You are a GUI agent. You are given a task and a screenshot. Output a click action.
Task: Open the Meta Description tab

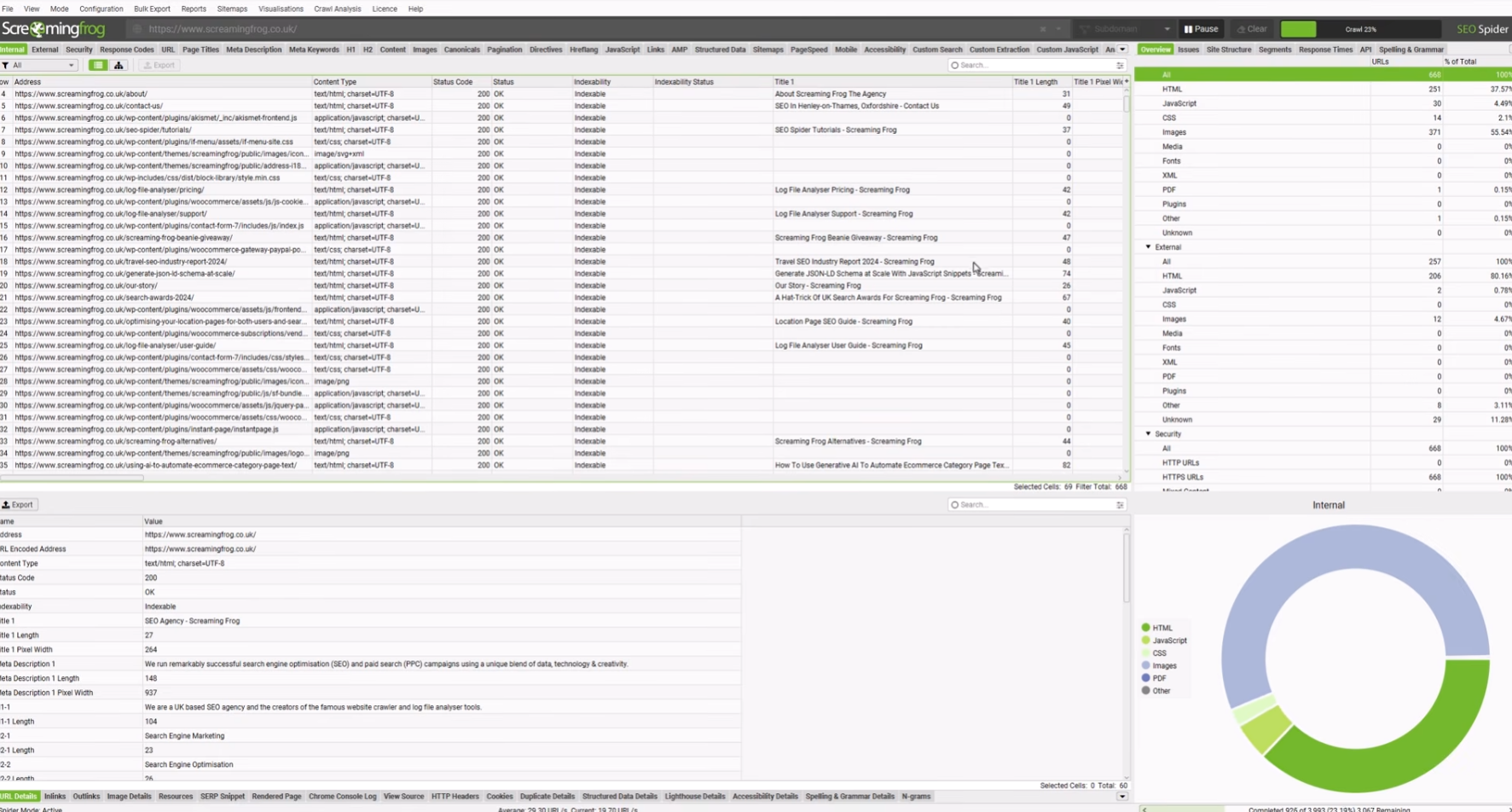253,49
